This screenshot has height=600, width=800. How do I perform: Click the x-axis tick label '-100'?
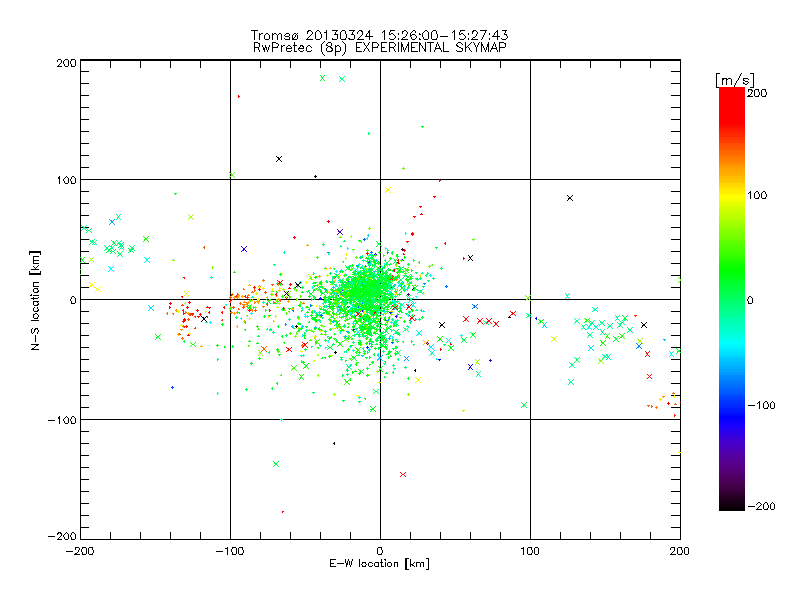[230, 551]
